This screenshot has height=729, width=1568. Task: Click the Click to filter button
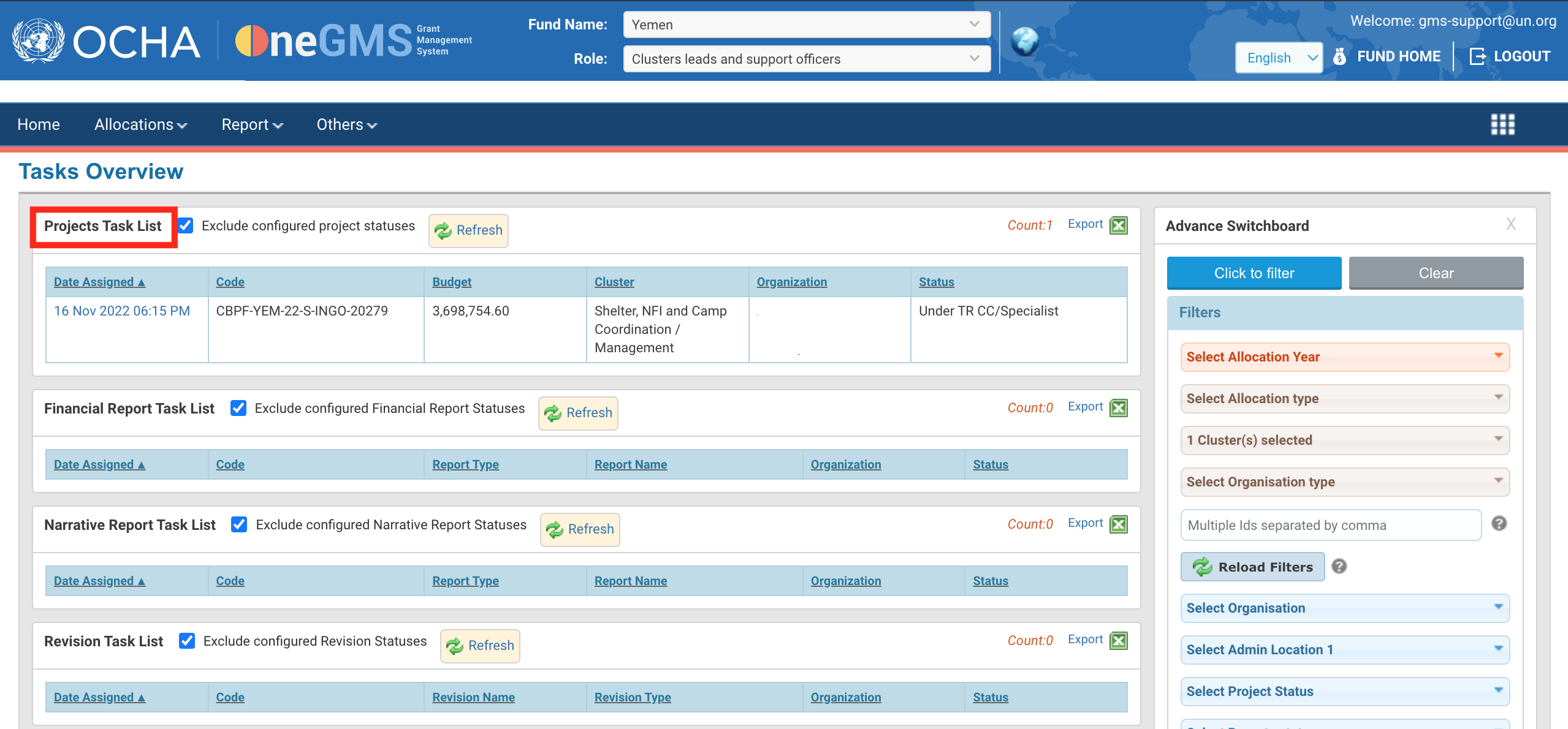pyautogui.click(x=1254, y=273)
